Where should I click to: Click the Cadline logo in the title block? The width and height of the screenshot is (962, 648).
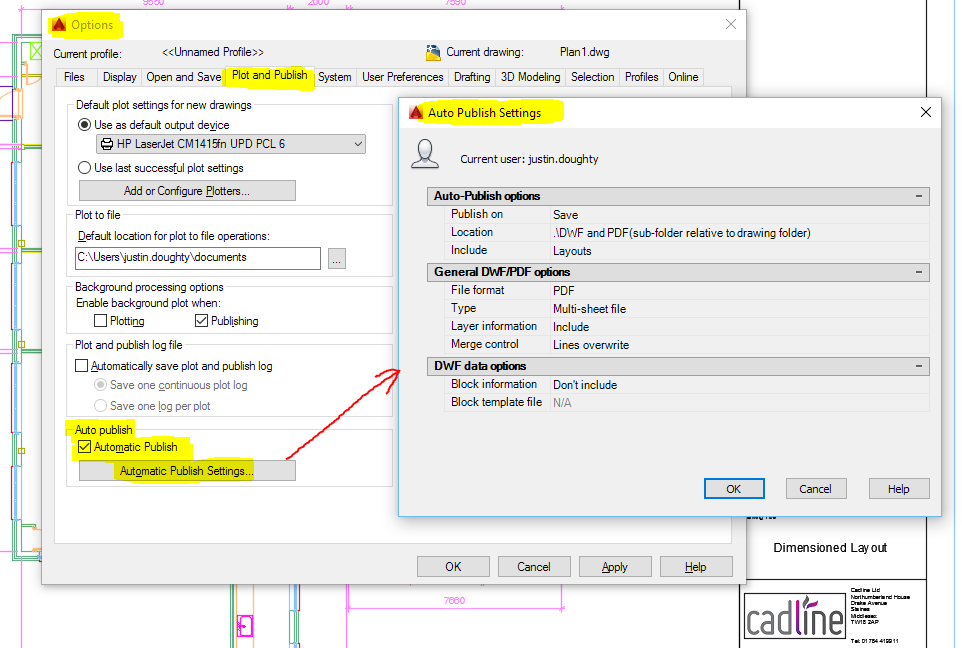click(795, 615)
